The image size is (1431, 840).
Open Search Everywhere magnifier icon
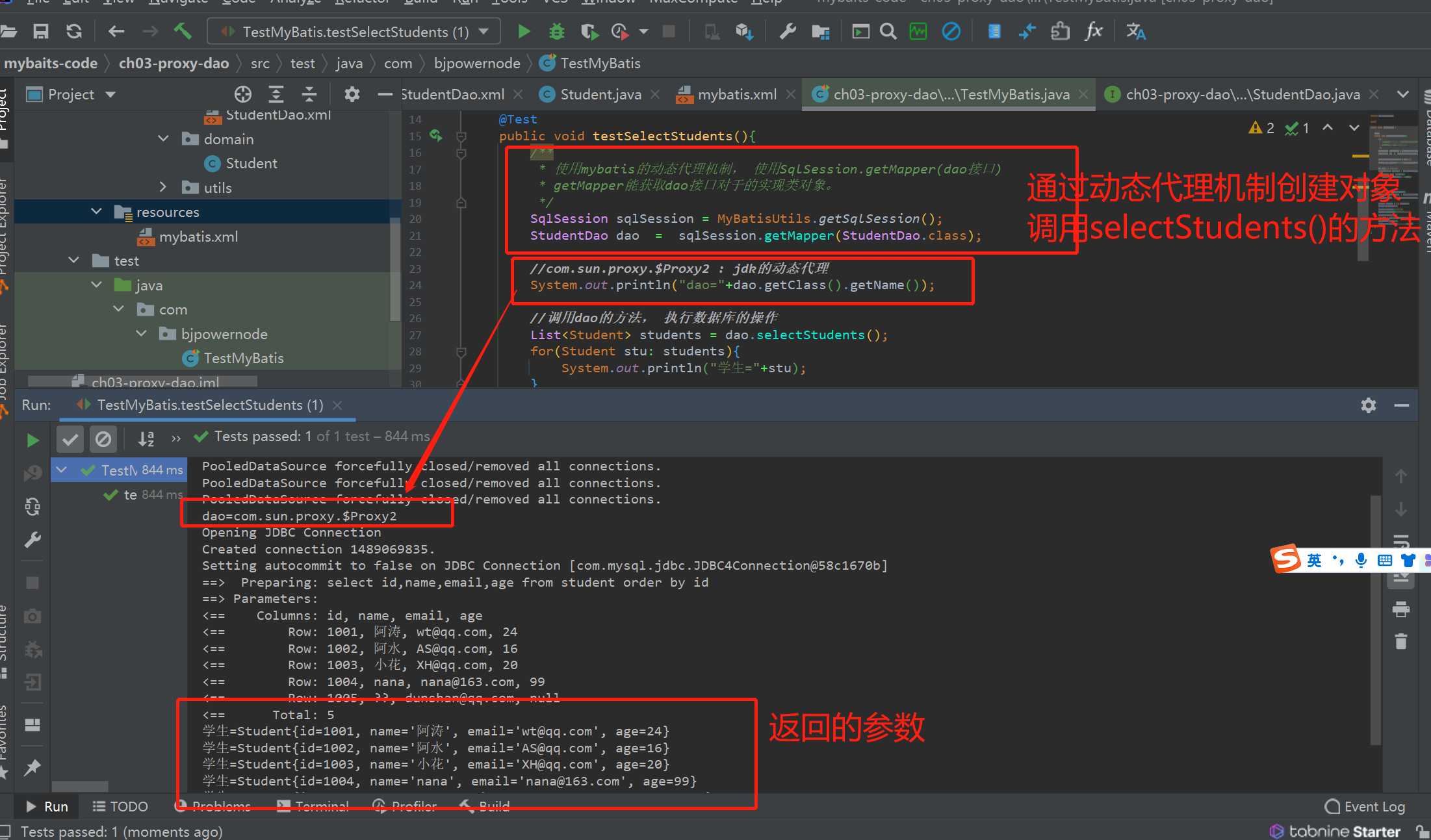coord(888,31)
